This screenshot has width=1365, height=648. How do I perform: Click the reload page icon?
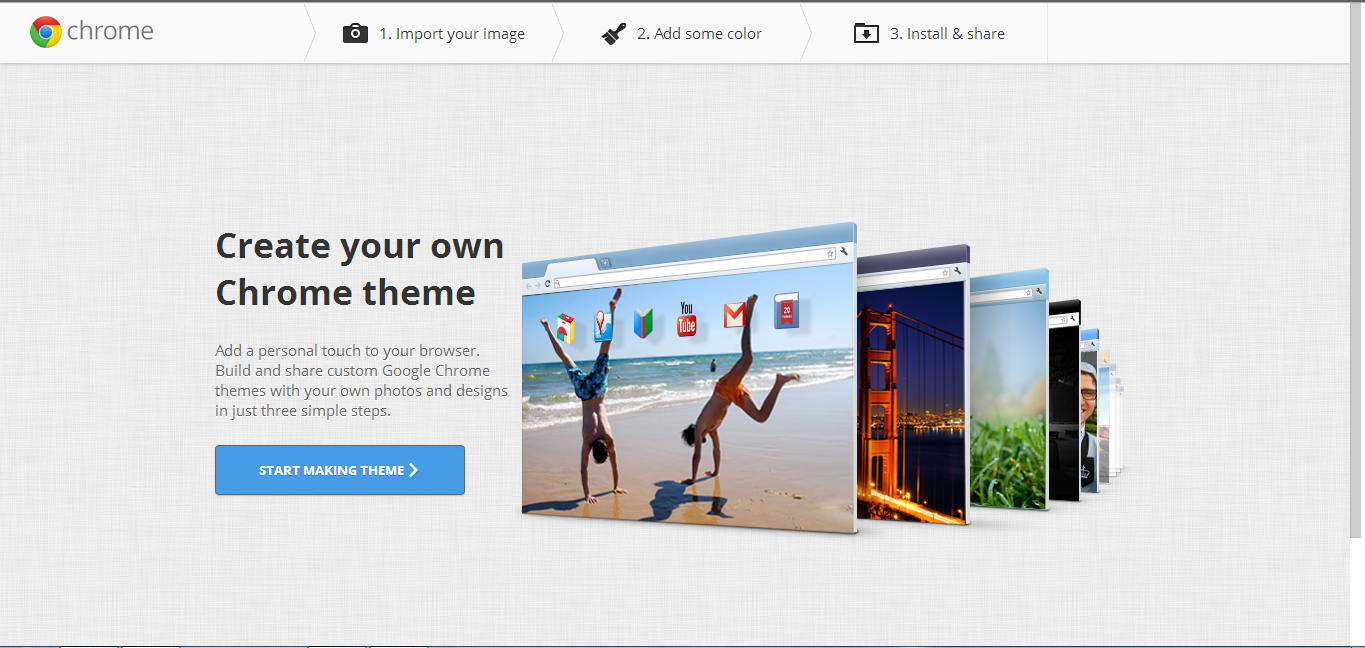tap(547, 283)
